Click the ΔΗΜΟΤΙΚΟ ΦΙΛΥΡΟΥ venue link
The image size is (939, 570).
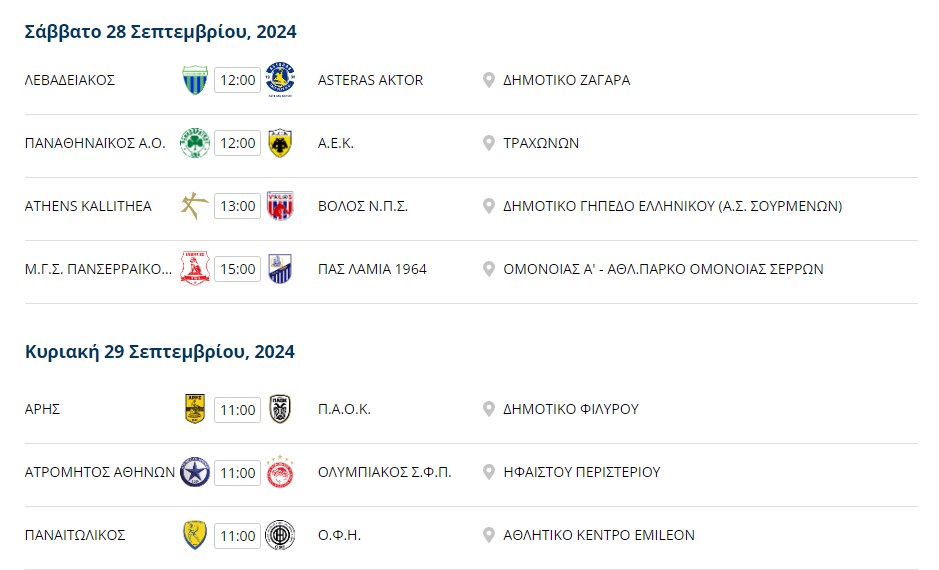tap(571, 409)
